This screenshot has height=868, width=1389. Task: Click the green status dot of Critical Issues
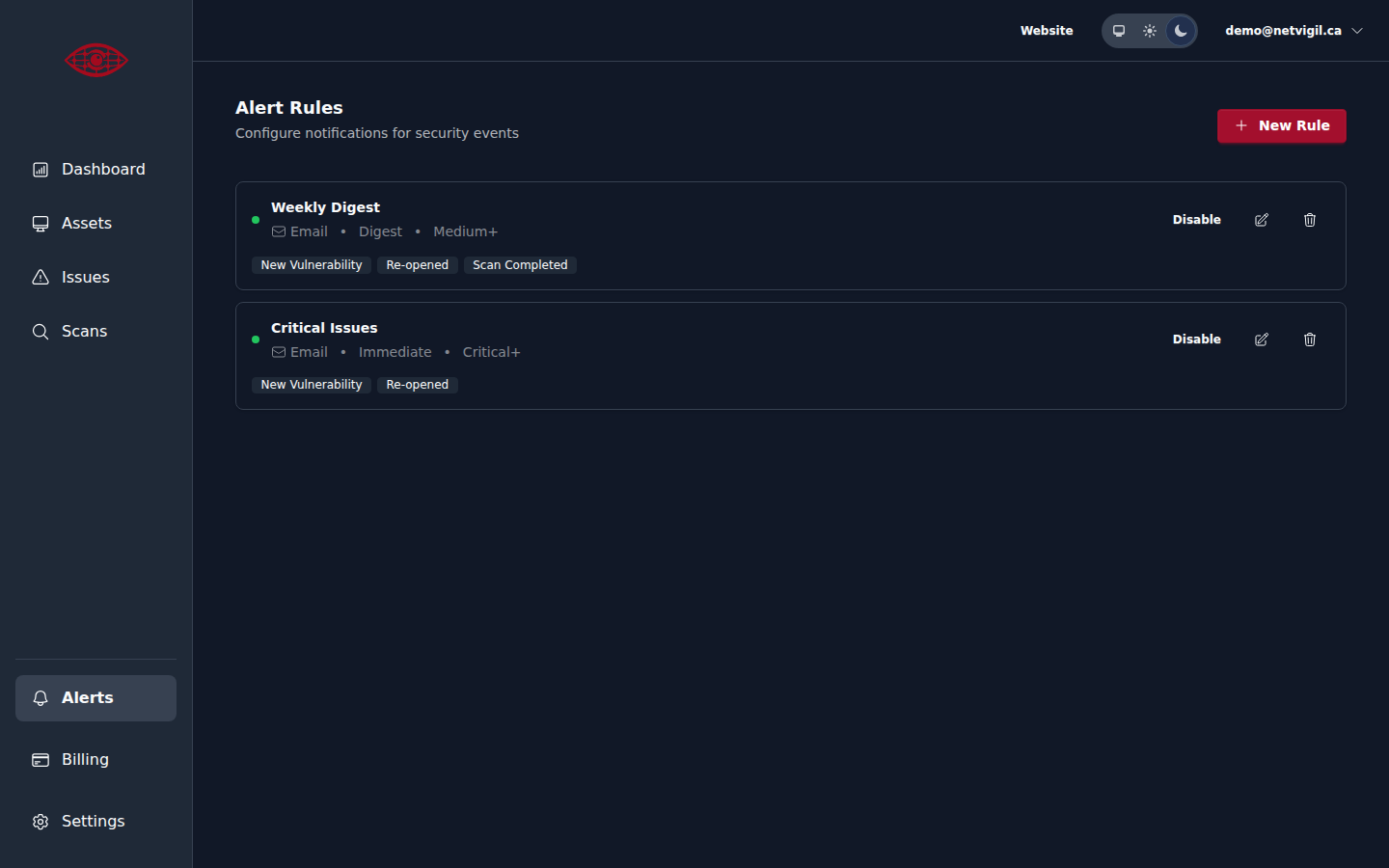[256, 339]
